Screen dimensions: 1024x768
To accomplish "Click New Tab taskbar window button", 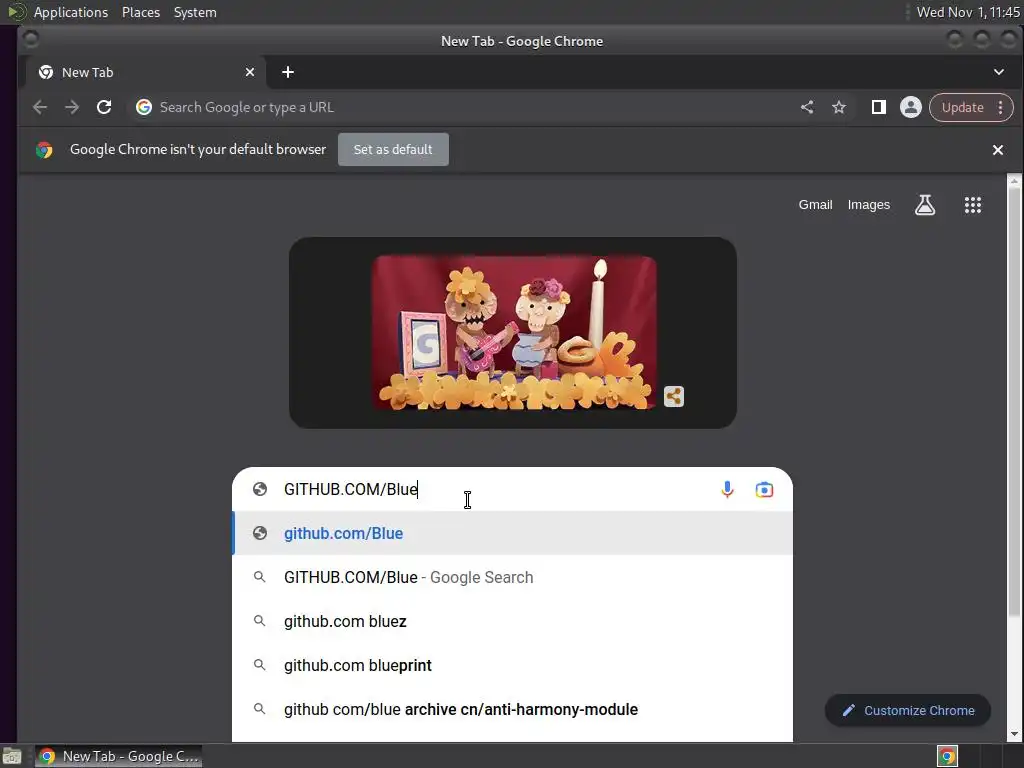I will (118, 756).
